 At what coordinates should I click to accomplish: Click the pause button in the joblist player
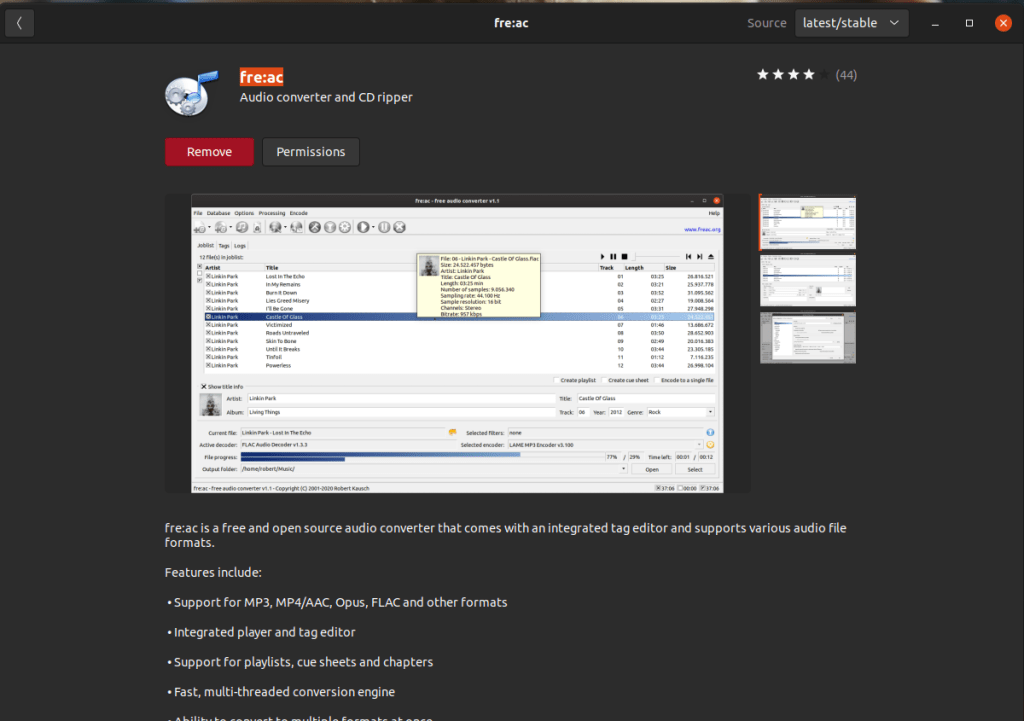click(613, 257)
